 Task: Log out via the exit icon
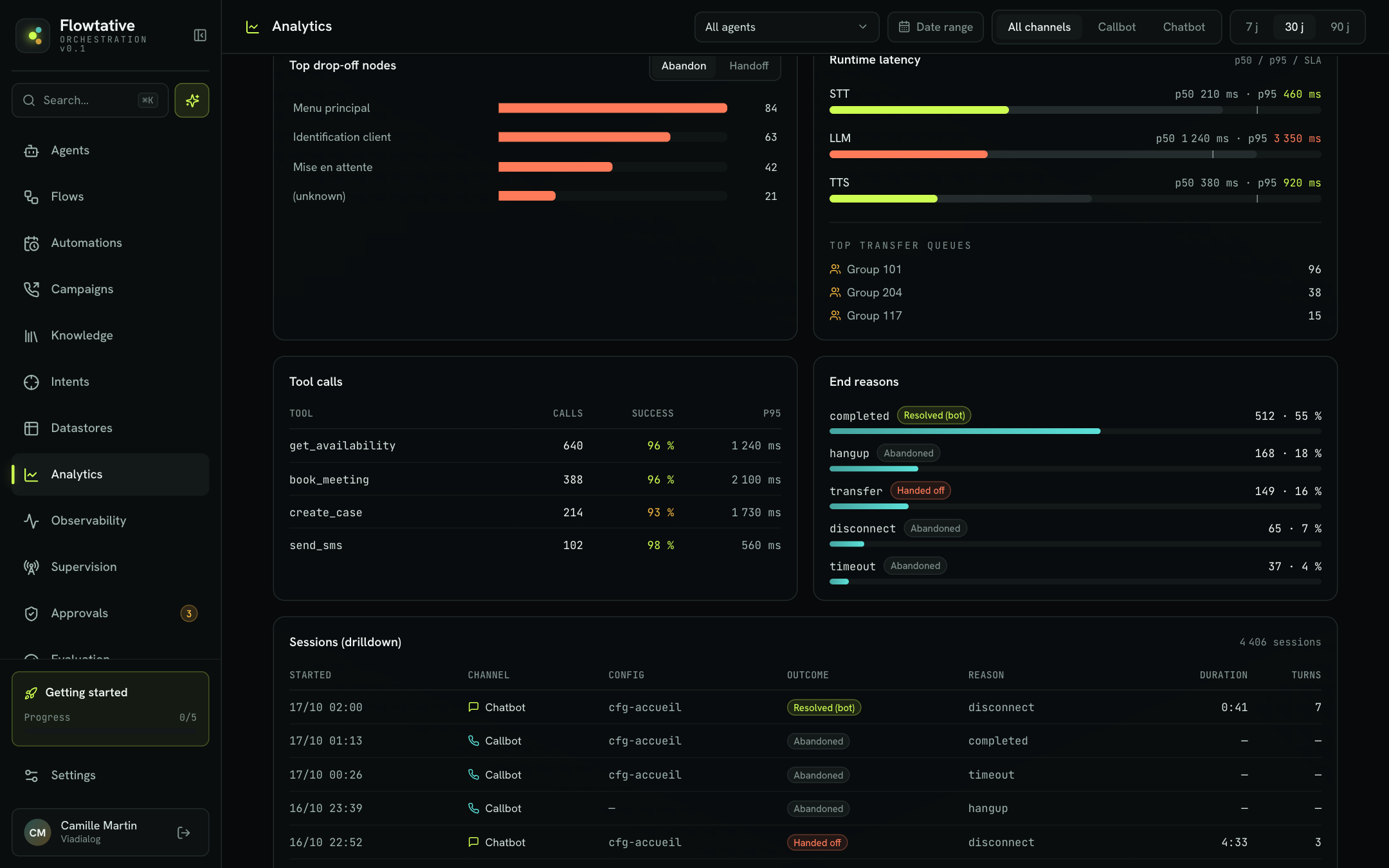(x=183, y=833)
